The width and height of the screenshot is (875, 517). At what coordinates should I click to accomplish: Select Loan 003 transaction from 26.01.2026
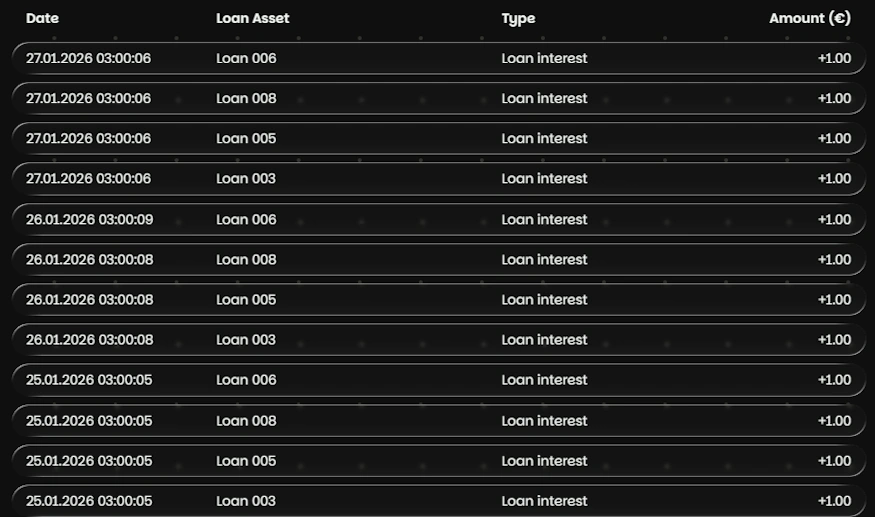click(x=438, y=339)
